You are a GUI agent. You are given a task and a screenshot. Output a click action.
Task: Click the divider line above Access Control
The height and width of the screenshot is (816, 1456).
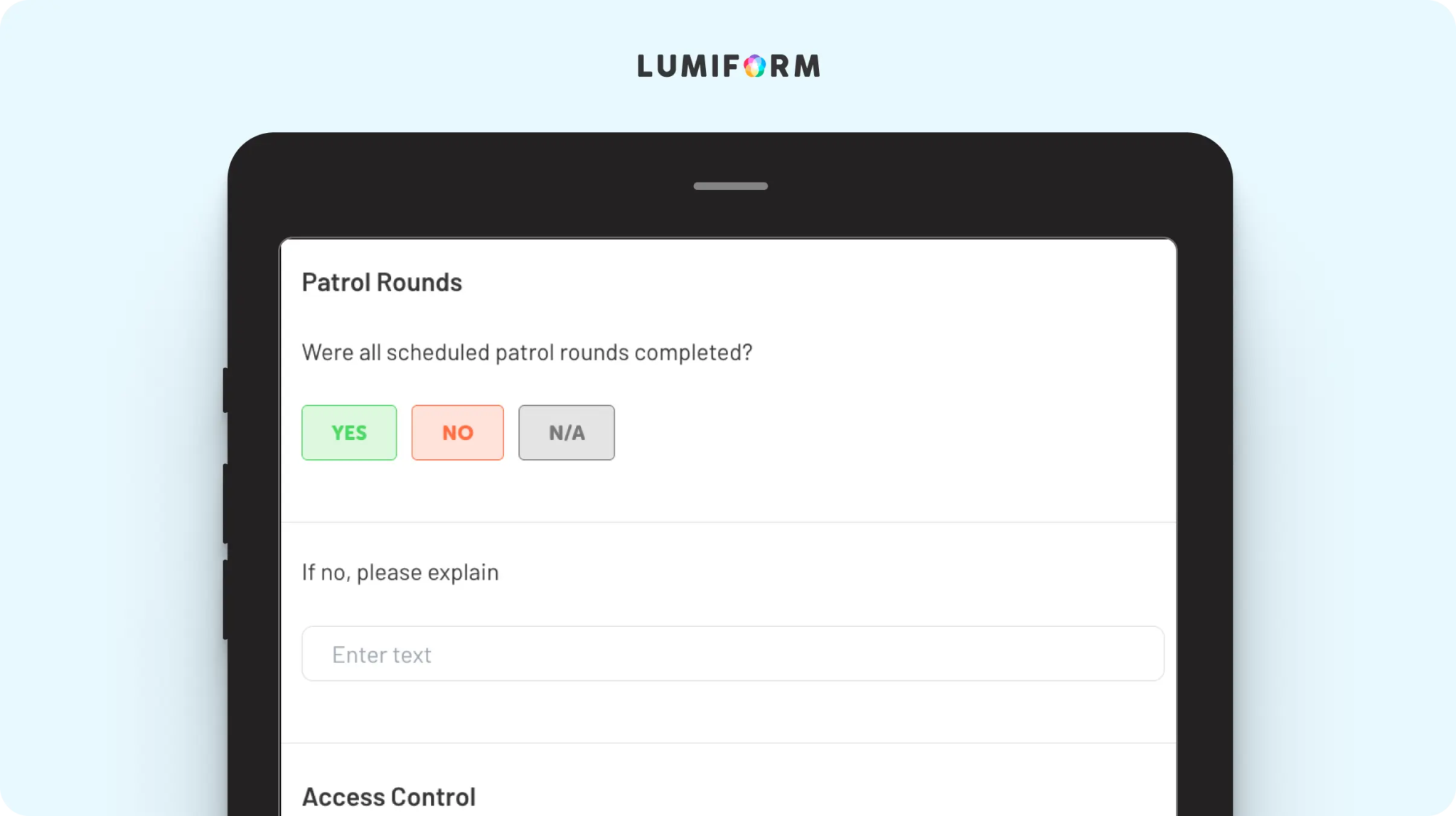click(729, 743)
